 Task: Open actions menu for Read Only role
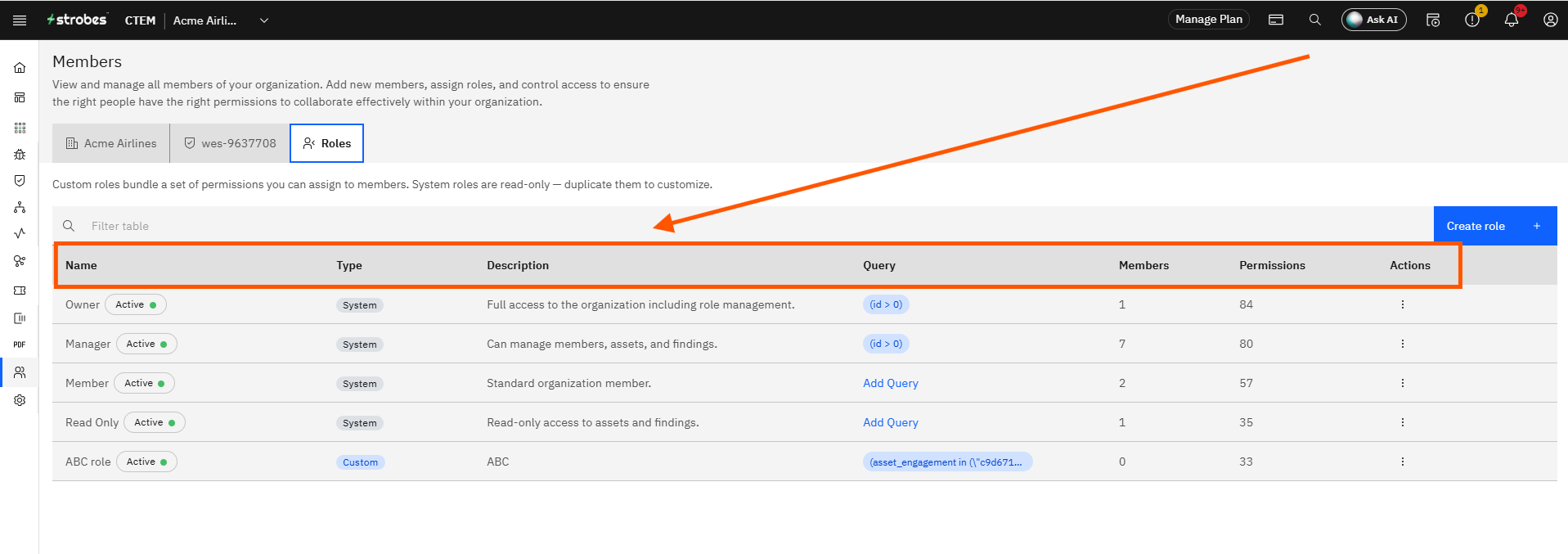[x=1402, y=422]
